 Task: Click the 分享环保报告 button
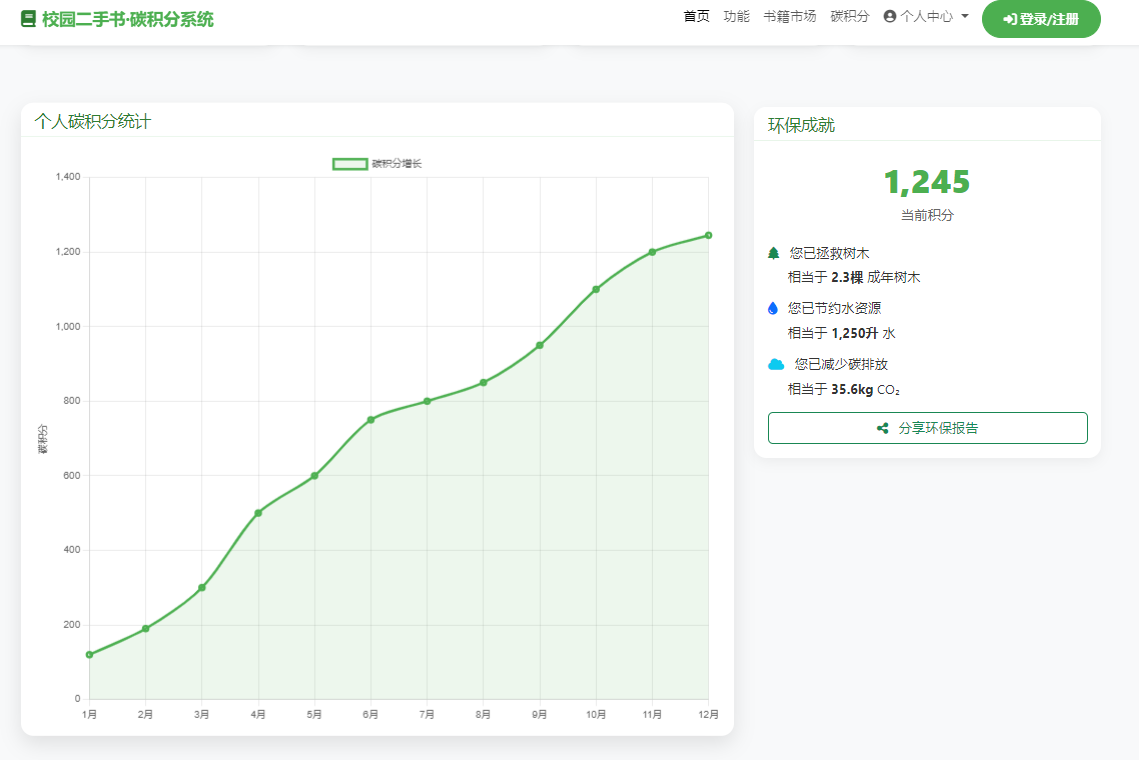click(x=928, y=428)
